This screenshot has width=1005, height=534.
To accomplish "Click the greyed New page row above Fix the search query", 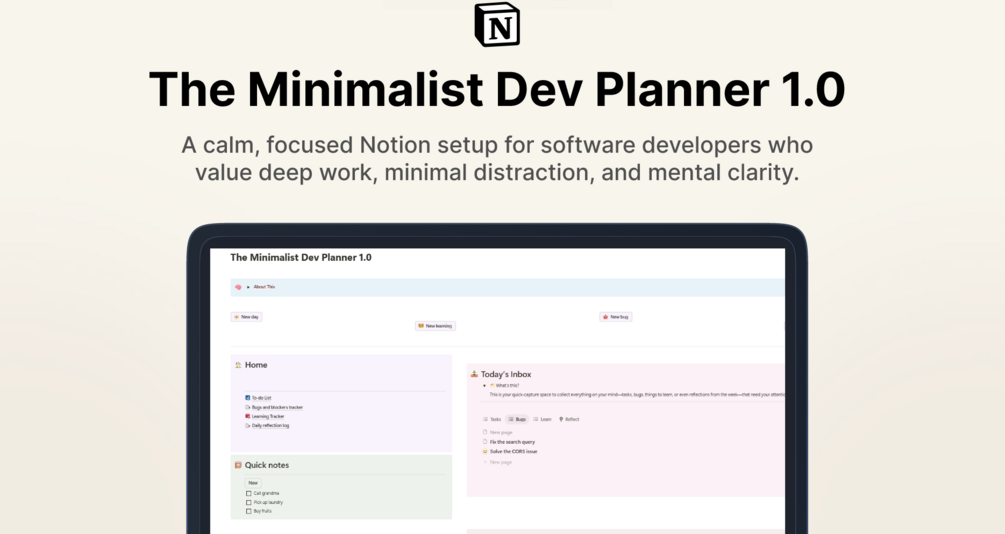I will 498,433.
